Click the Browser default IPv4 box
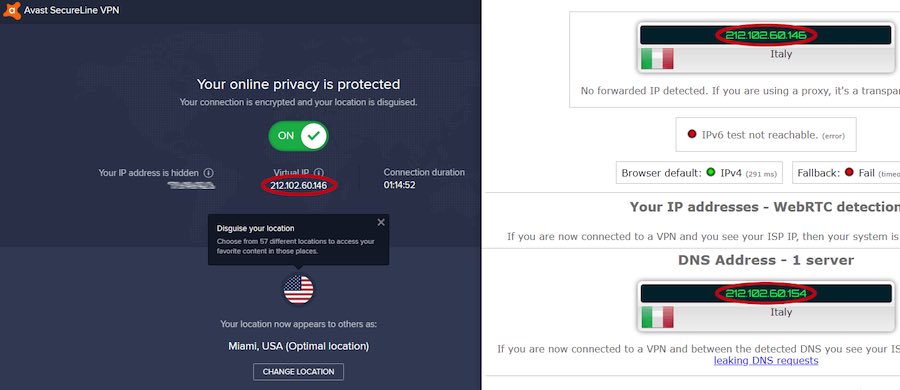The image size is (900, 390). [699, 172]
